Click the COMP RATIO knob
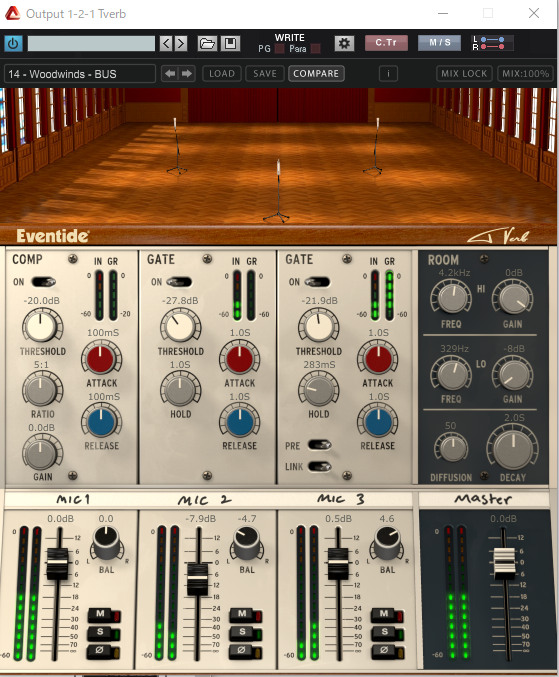 [x=41, y=389]
